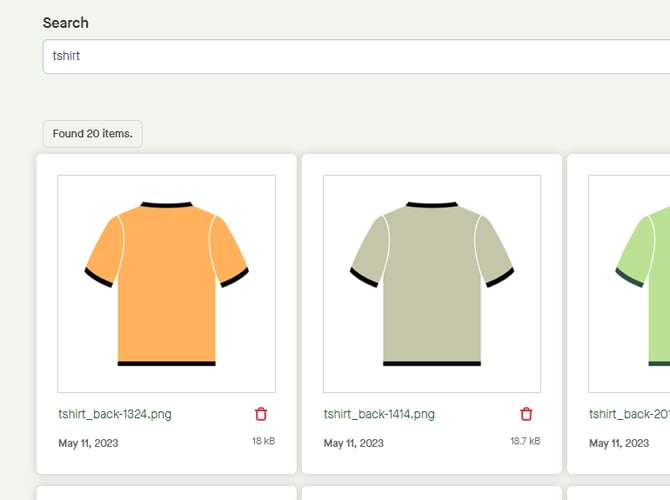Viewport: 670px width, 500px height.
Task: Click the cut-off filename starting tshirt_back-201
Action: click(x=629, y=414)
